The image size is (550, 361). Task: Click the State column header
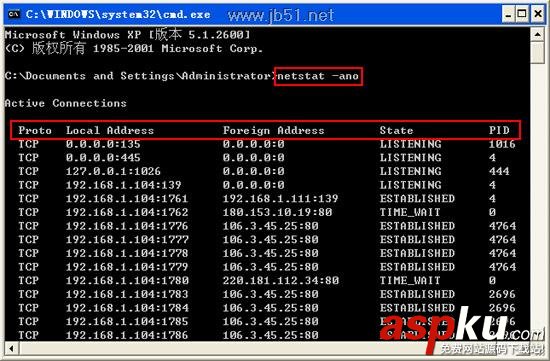coord(396,131)
